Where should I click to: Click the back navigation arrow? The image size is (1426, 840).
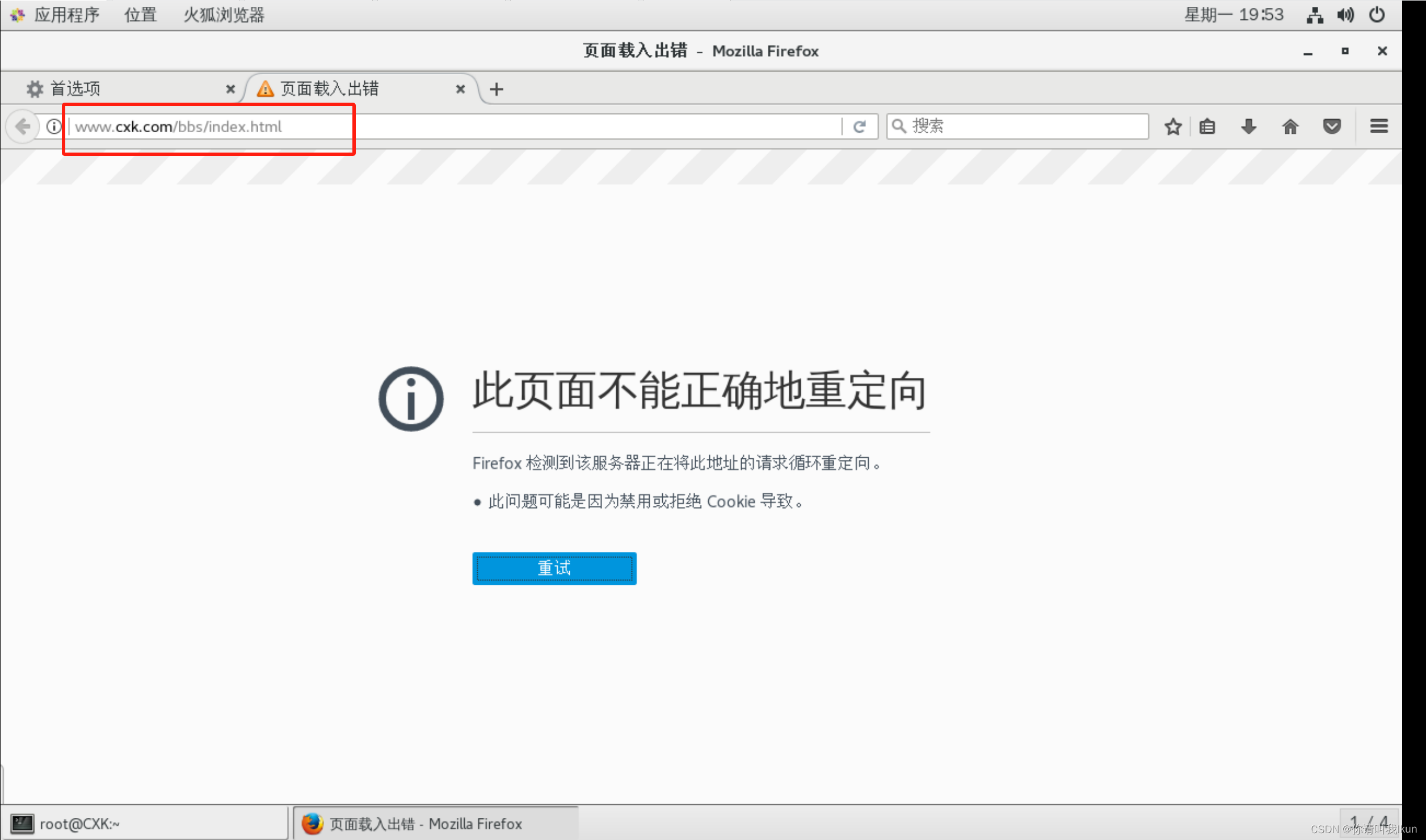[x=23, y=126]
